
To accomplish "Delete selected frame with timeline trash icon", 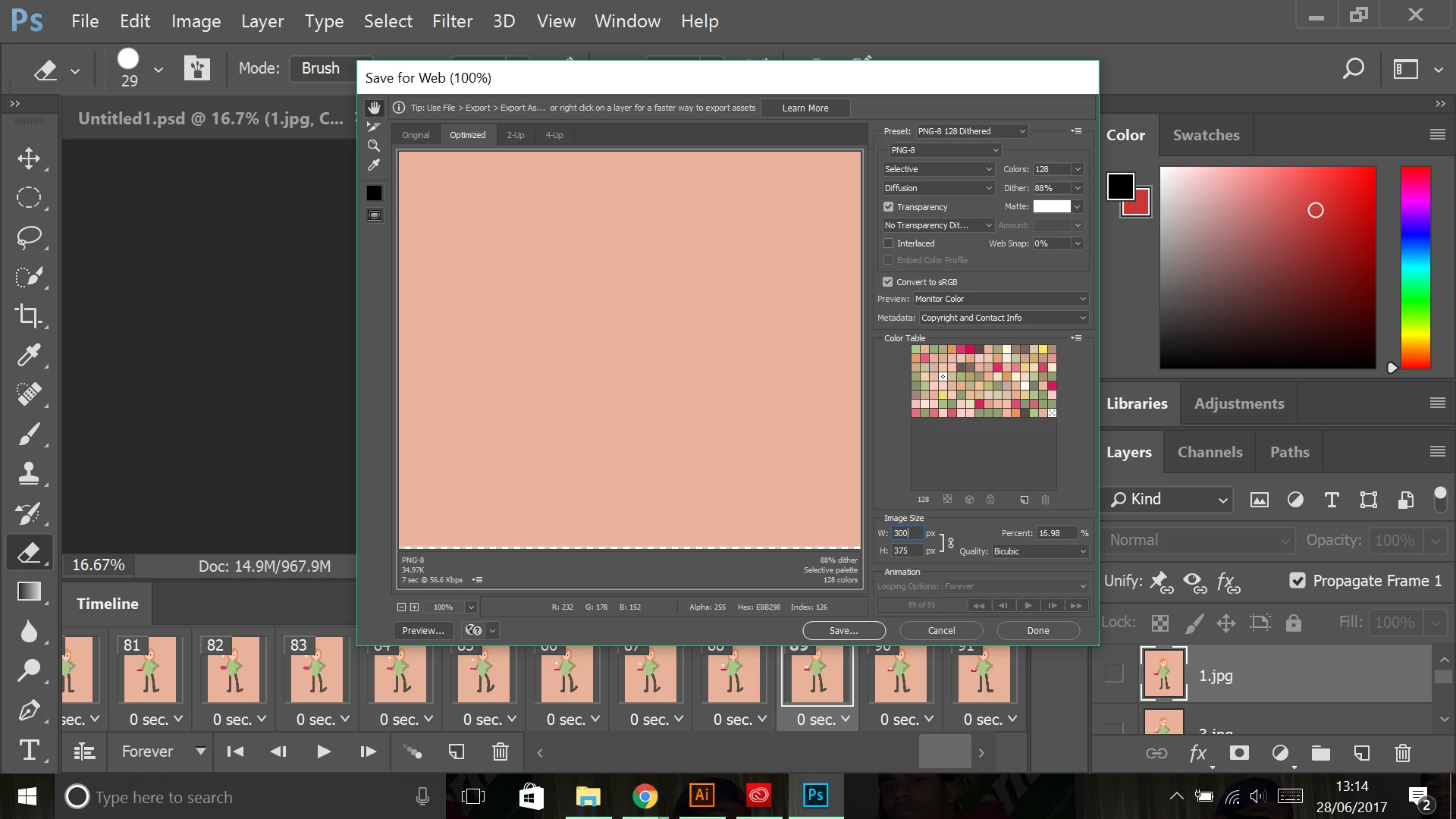I will pos(500,752).
